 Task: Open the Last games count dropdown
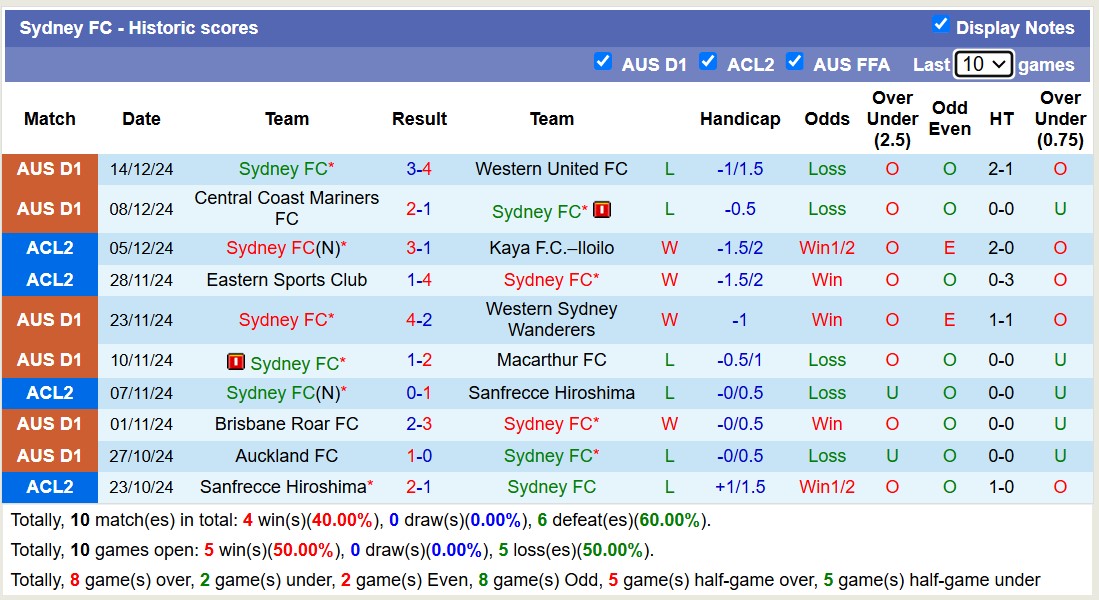(983, 63)
